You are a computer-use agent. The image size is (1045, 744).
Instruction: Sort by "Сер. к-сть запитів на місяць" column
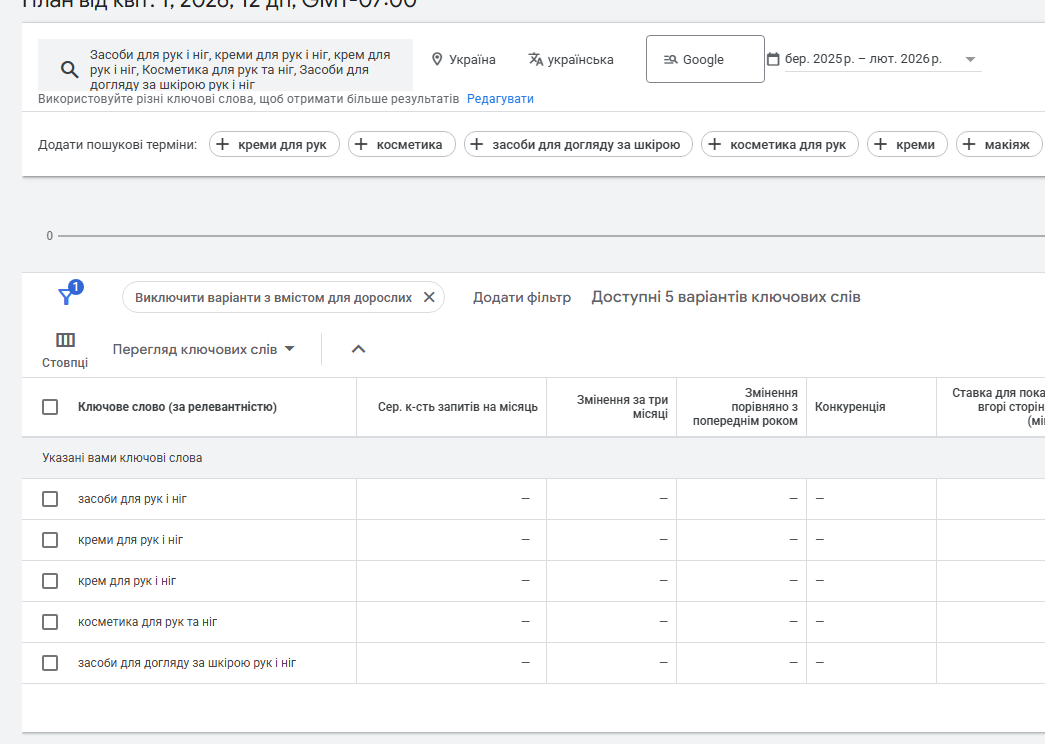pyautogui.click(x=458, y=407)
